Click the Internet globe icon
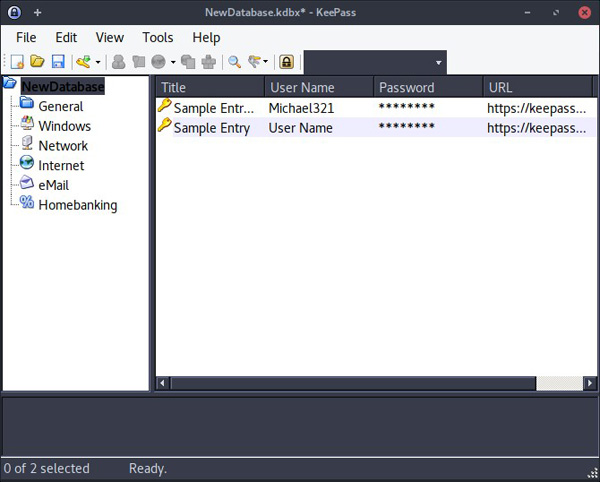This screenshot has height=482, width=600. point(27,162)
